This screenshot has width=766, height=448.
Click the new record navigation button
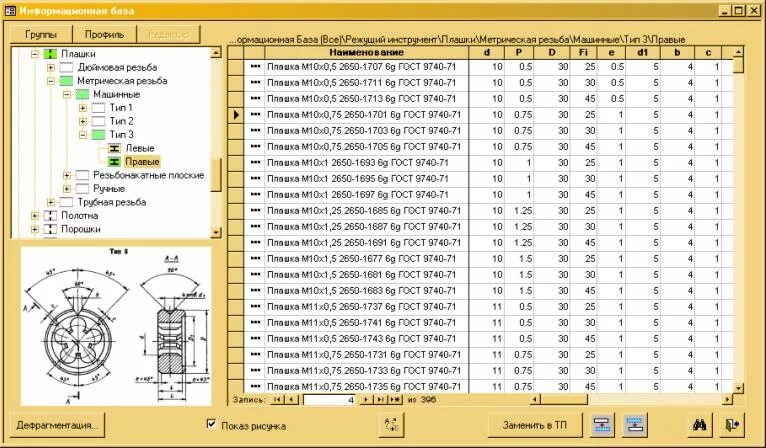tap(395, 400)
